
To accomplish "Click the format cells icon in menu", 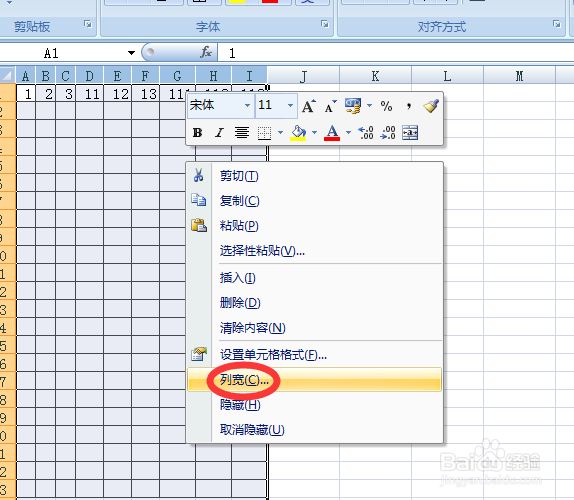I will click(x=199, y=354).
